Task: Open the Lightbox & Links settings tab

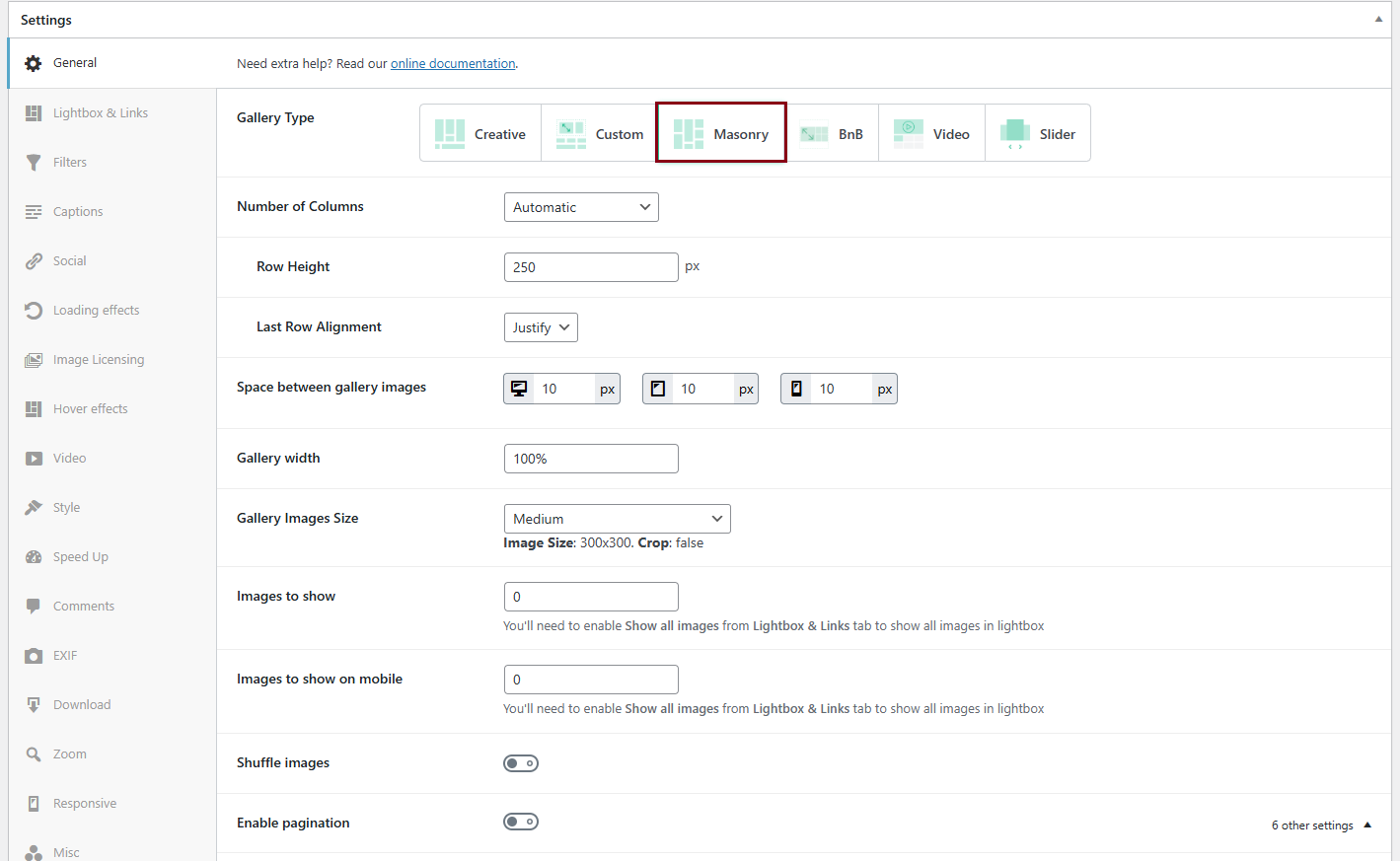Action: click(100, 113)
